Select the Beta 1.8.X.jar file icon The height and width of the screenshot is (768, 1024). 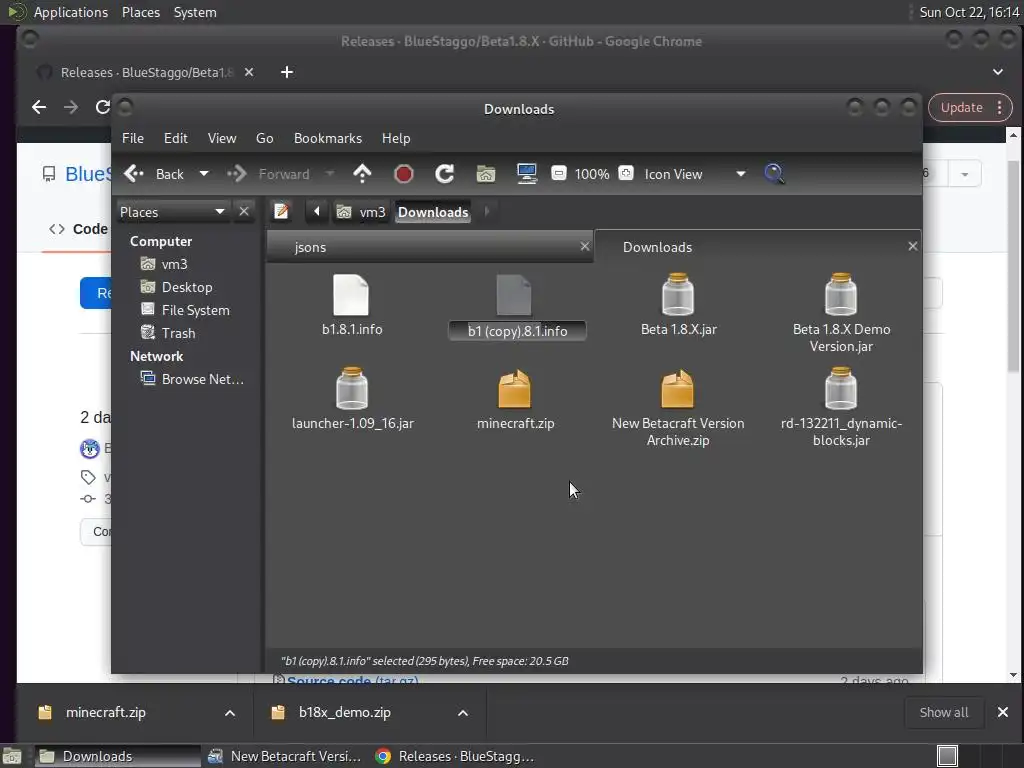point(677,295)
